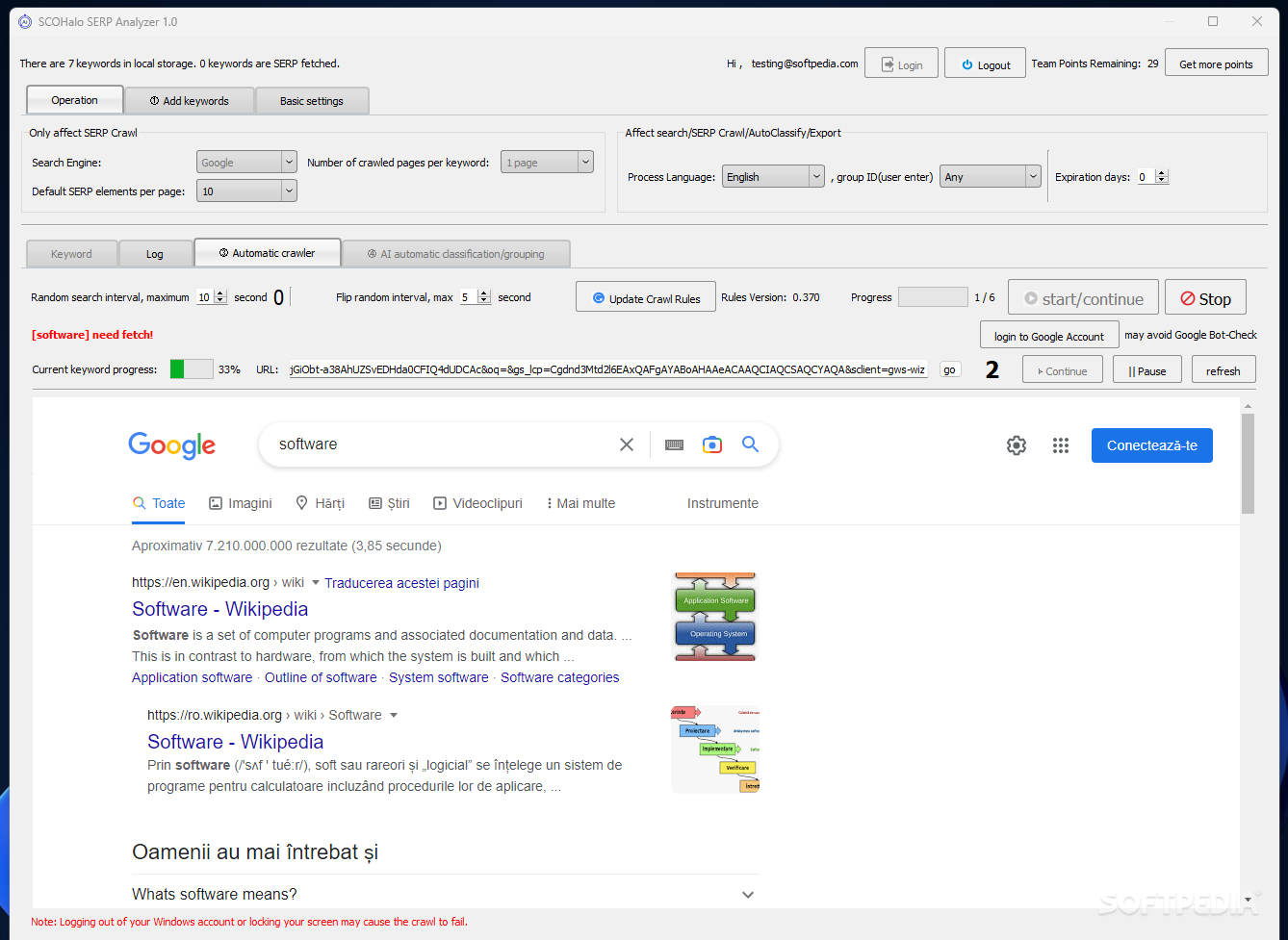
Task: Open the crawled pages per keyword dropdown
Action: (x=547, y=163)
